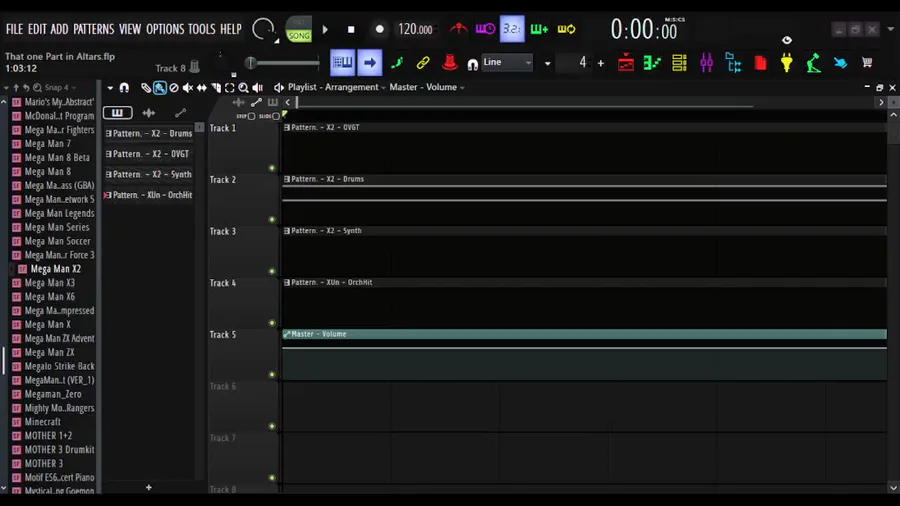Open the green tempo tapper icon
Image resolution: width=900 pixels, height=506 pixels.
point(813,63)
